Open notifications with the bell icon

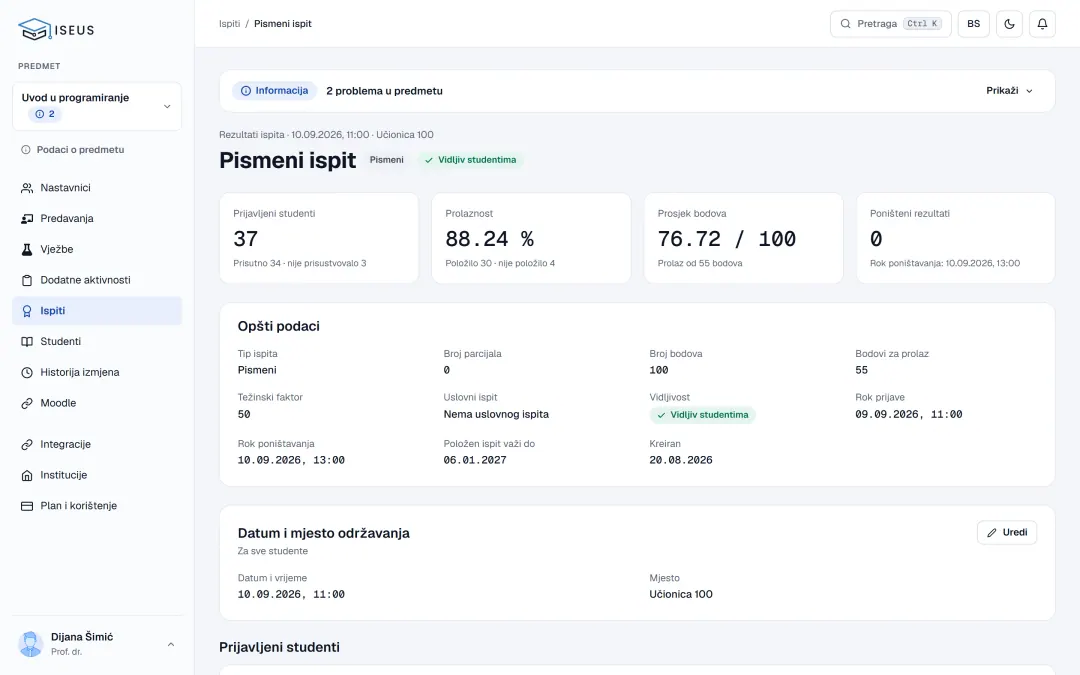pos(1042,24)
